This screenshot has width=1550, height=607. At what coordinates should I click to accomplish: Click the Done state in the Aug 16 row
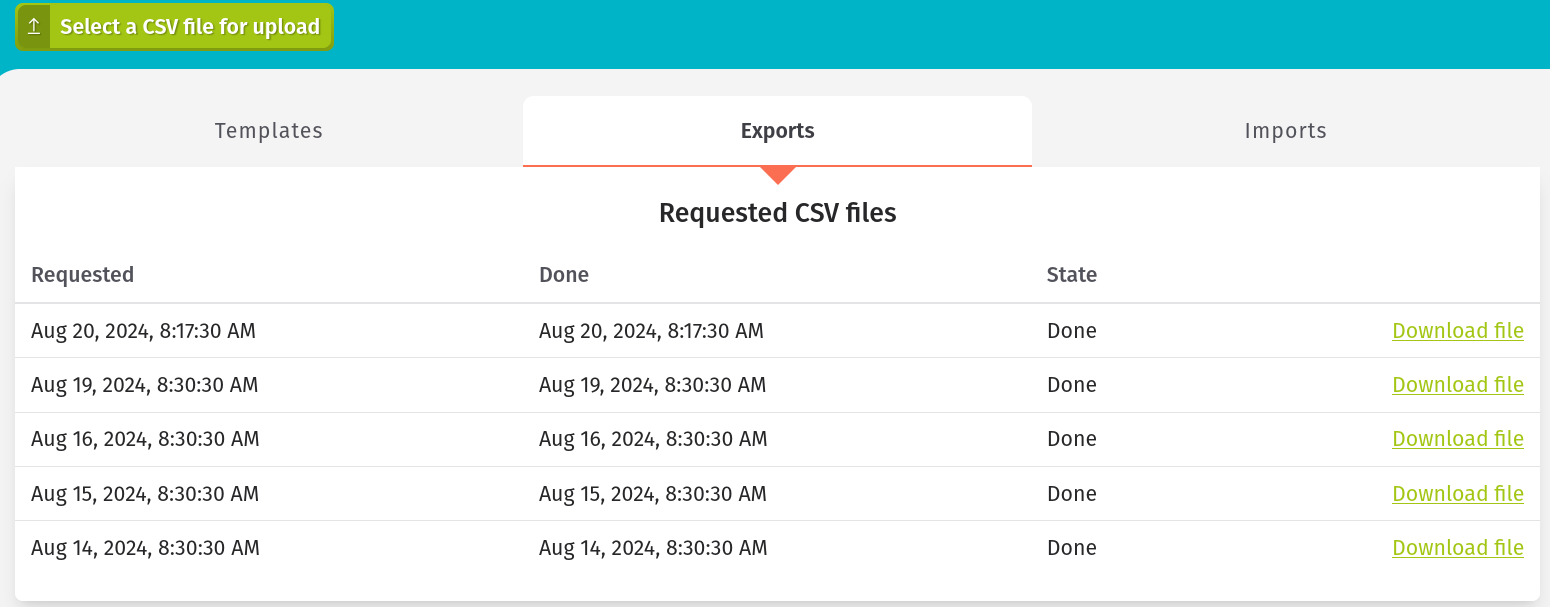click(1071, 439)
